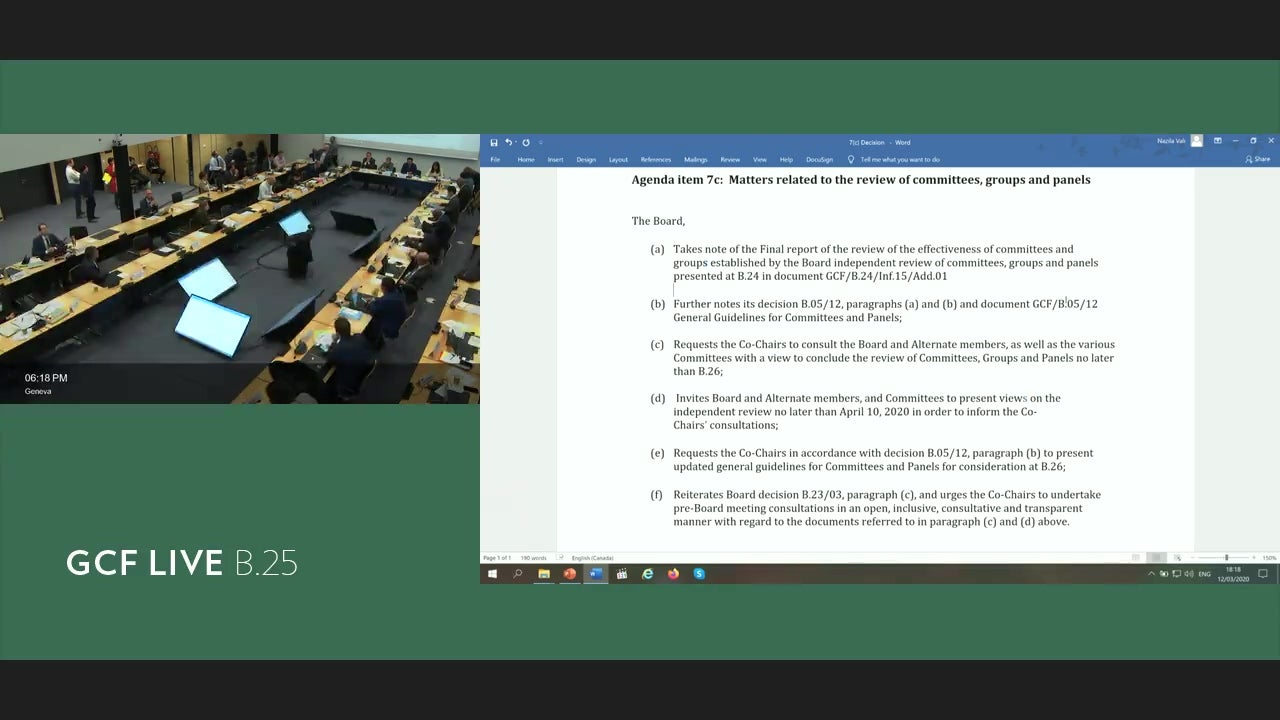Open Windows taskbar search
The width and height of the screenshot is (1280, 720).
[x=518, y=574]
